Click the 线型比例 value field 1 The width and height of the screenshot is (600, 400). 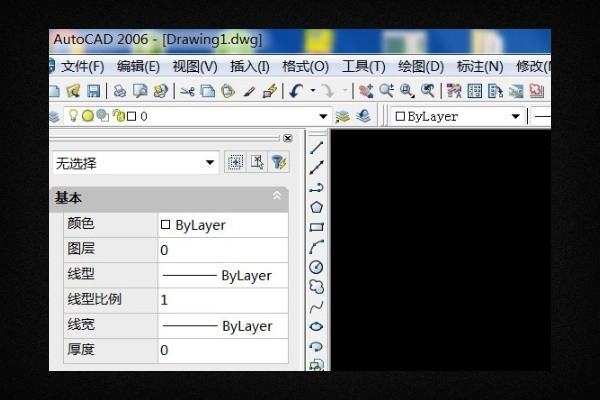(223, 300)
